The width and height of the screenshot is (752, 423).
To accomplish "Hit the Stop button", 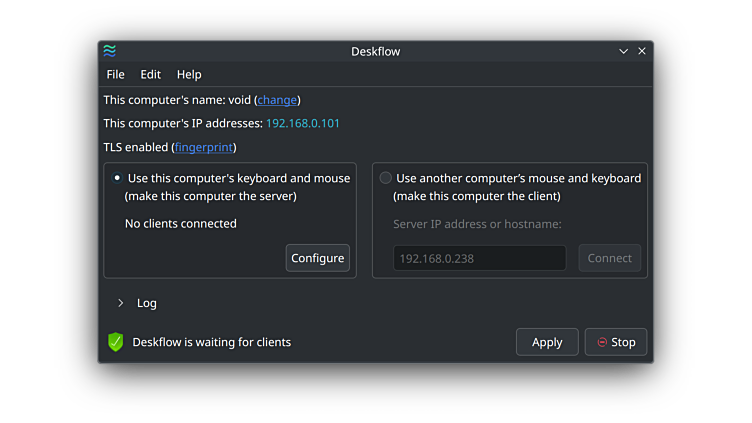I will (x=616, y=342).
